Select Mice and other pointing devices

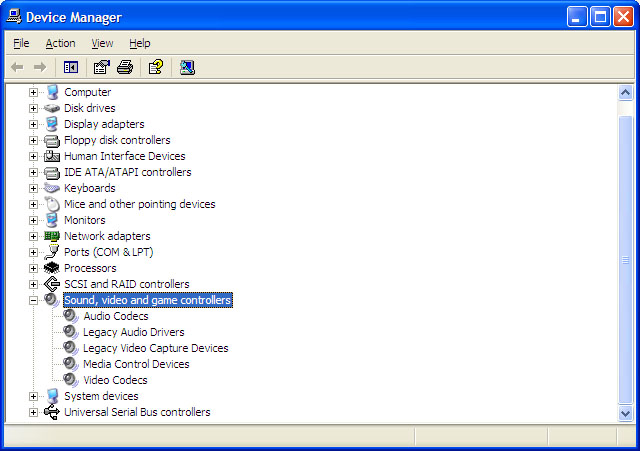pos(140,204)
